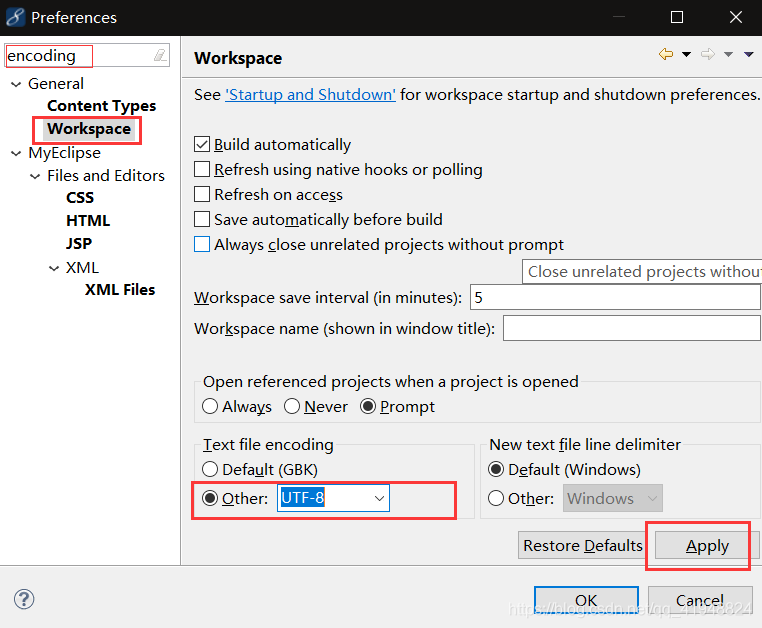Select CSS preferences item

[80, 198]
